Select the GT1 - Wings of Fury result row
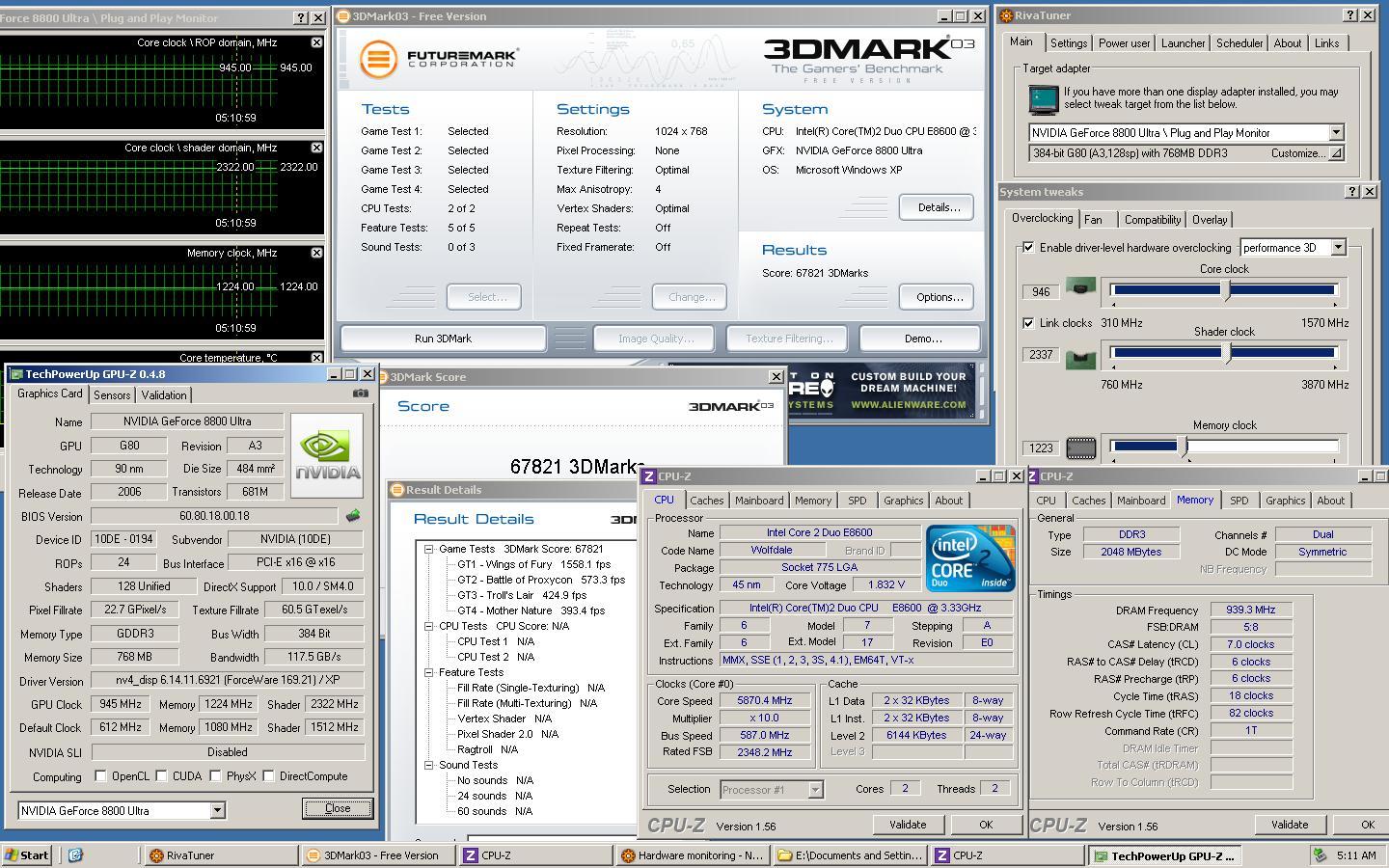 pyautogui.click(x=533, y=564)
